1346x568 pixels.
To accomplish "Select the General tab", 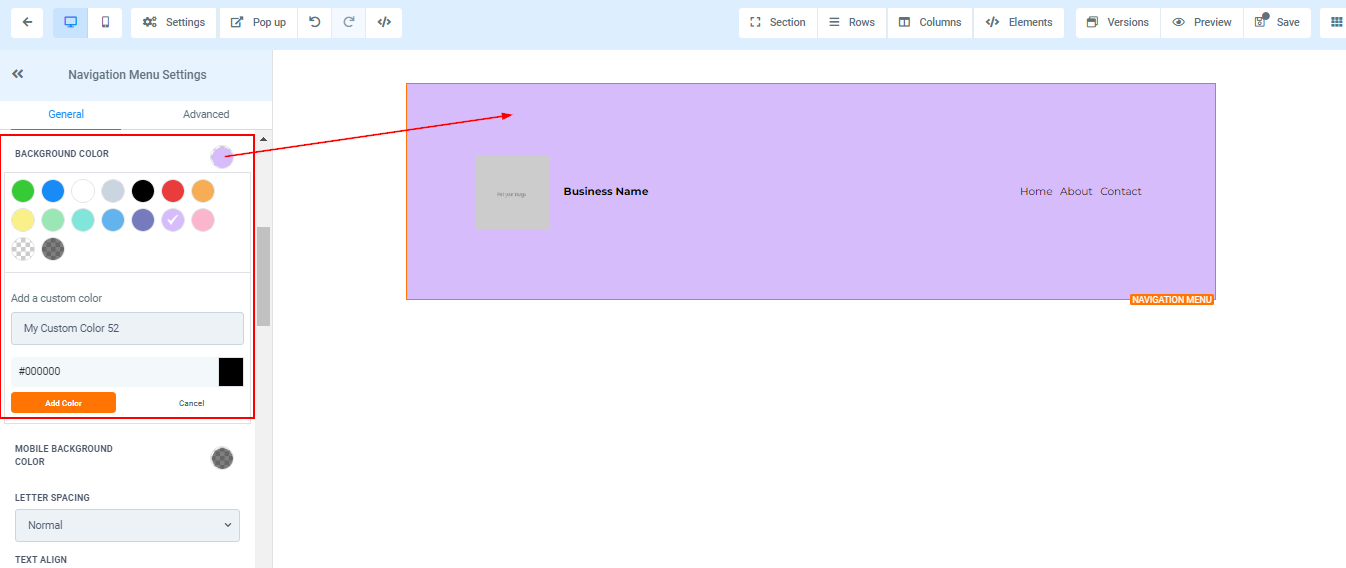I will [x=66, y=114].
